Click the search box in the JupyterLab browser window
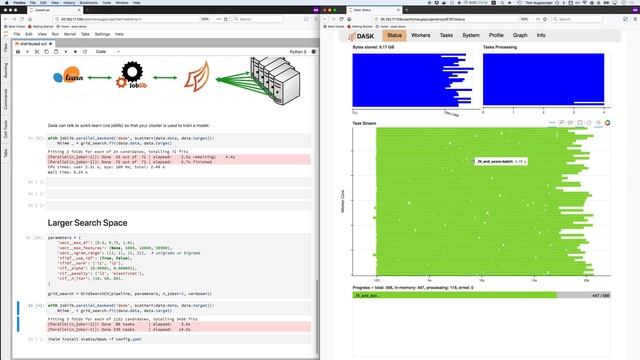This screenshot has width=640, height=360. [x=258, y=19]
